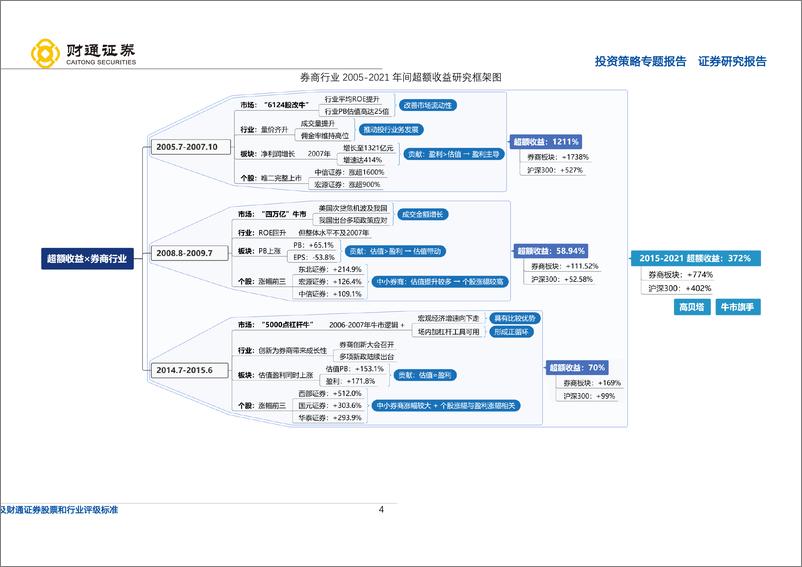The height and width of the screenshot is (567, 802).
Task: Click '宏观经济增速向下走' text
Action: [x=449, y=318]
